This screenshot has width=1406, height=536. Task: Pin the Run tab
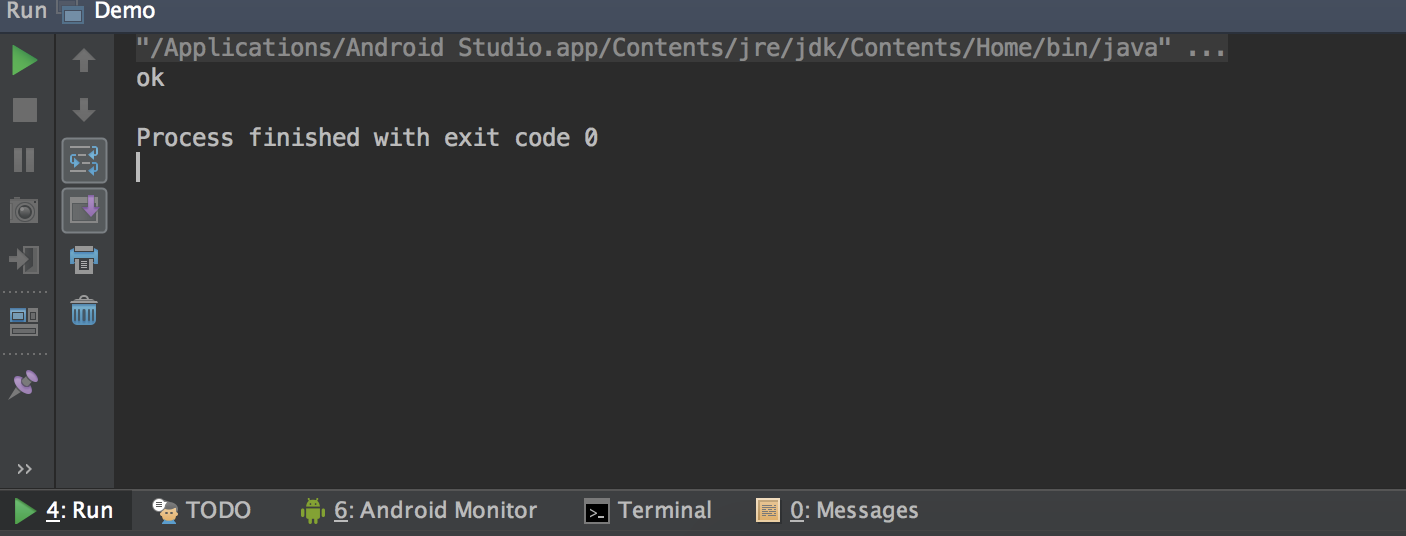pyautogui.click(x=24, y=385)
